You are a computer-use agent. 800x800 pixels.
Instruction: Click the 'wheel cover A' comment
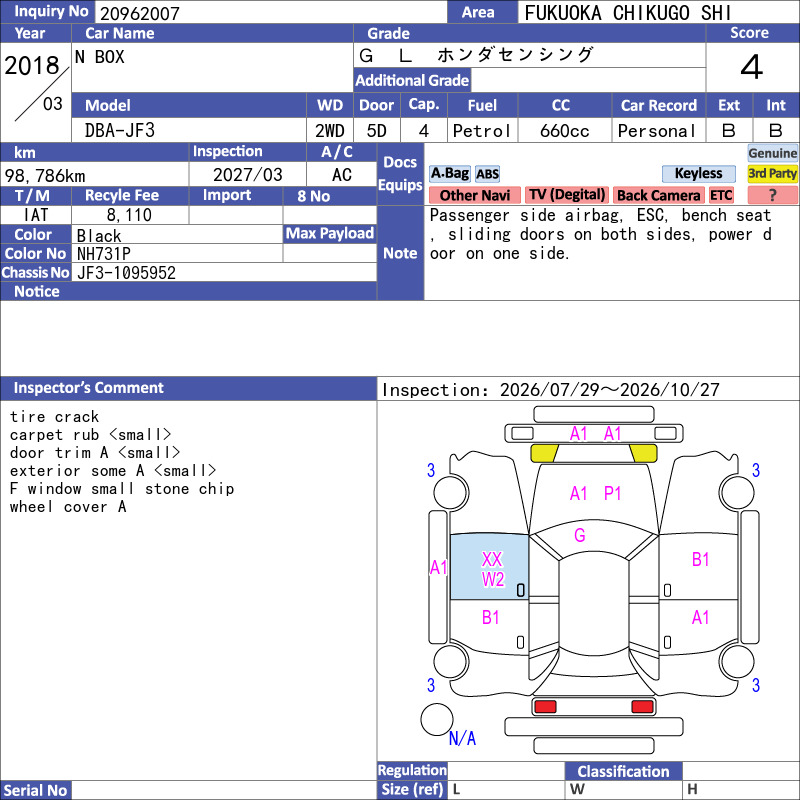(x=68, y=507)
